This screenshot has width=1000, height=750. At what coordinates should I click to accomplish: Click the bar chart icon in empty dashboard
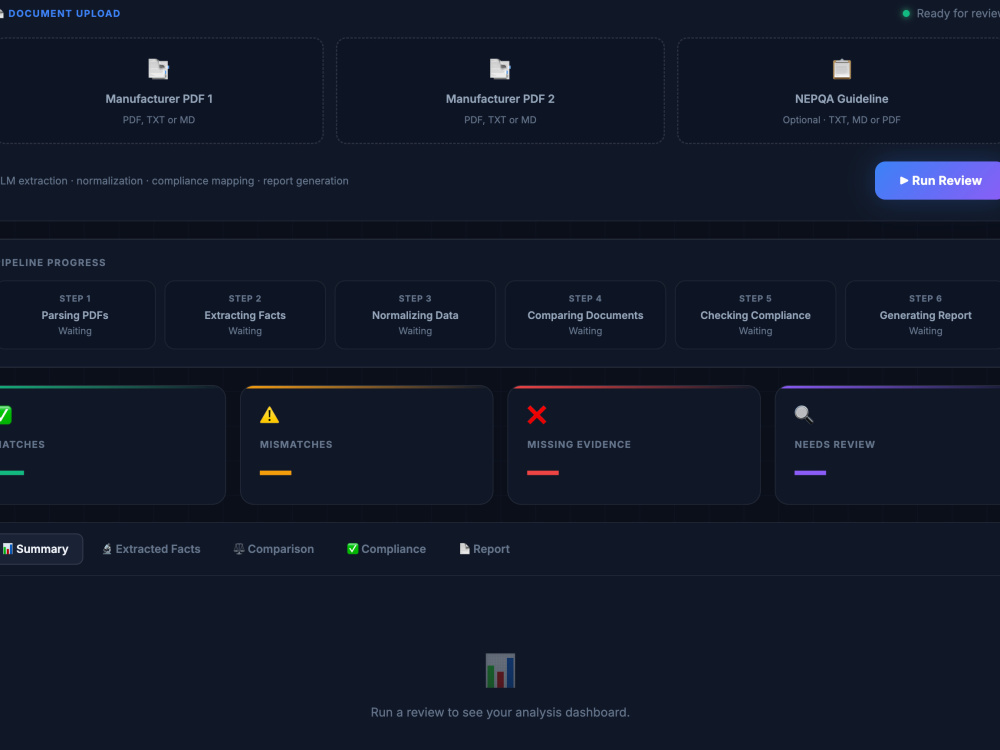[500, 670]
